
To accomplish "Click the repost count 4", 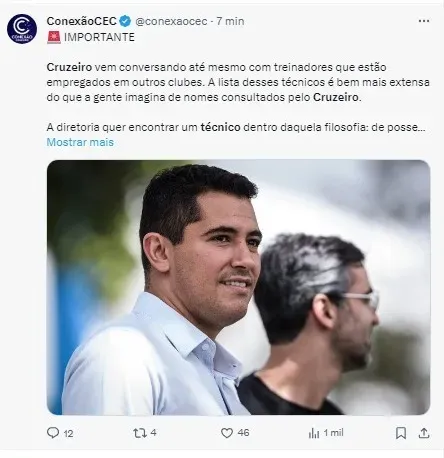I will (153, 433).
